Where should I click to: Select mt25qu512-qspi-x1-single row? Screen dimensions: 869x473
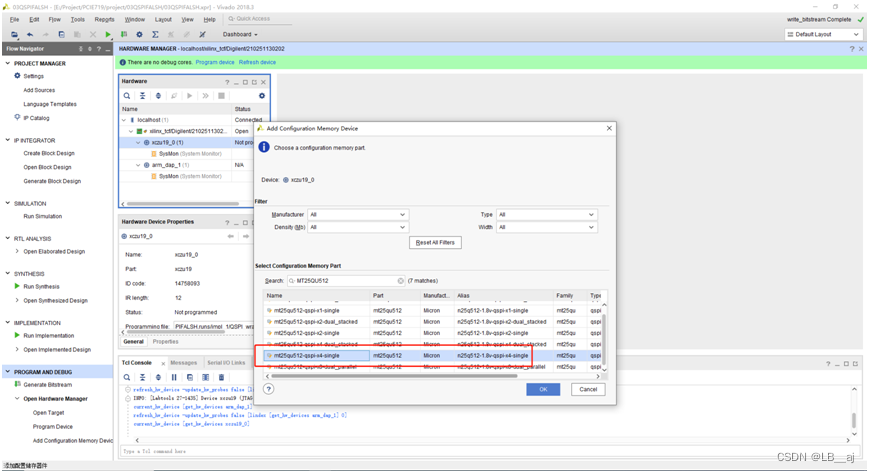(x=432, y=311)
